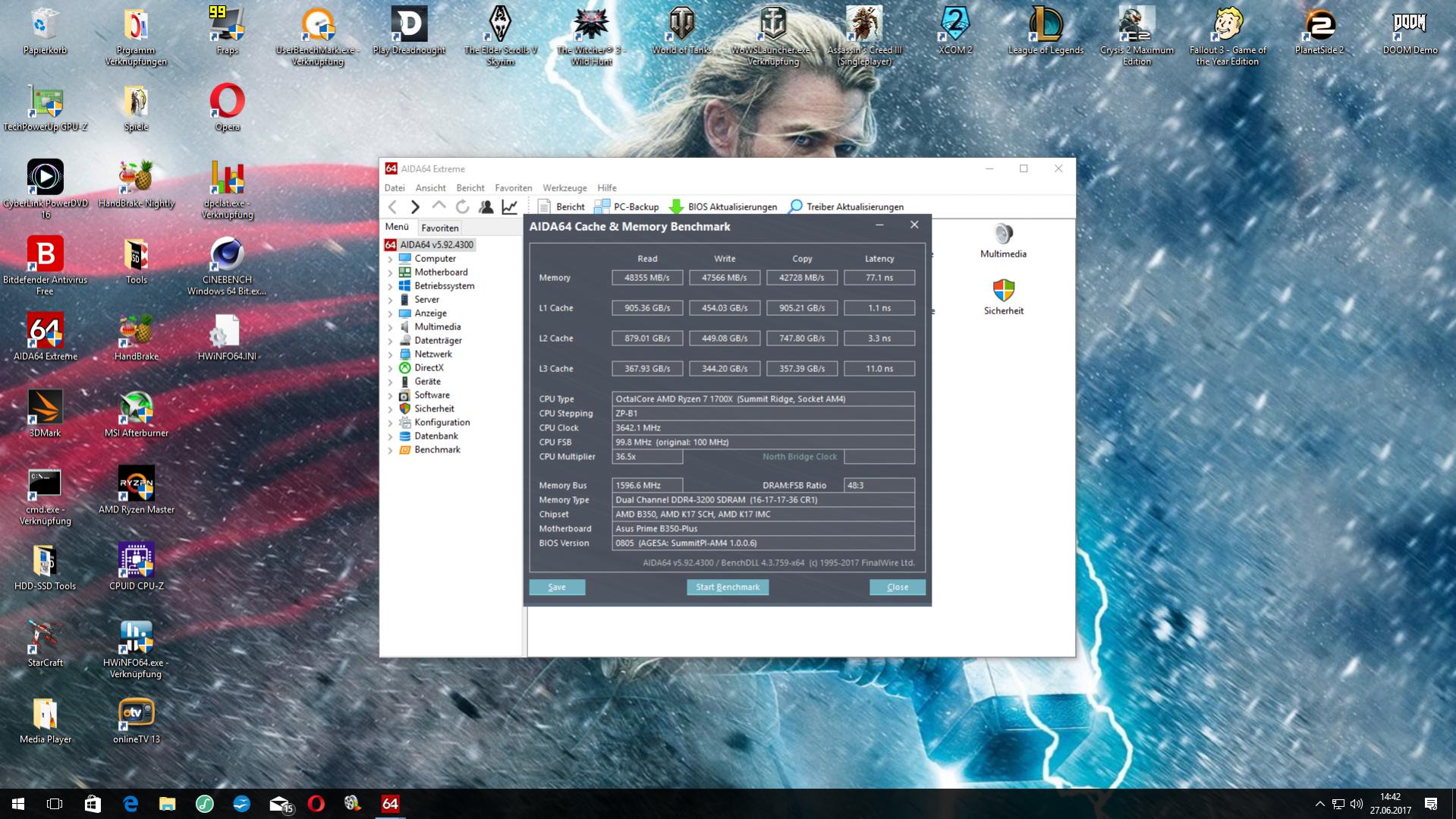Open the Favoriten menu
Screen dimensions: 1456x819
click(514, 187)
